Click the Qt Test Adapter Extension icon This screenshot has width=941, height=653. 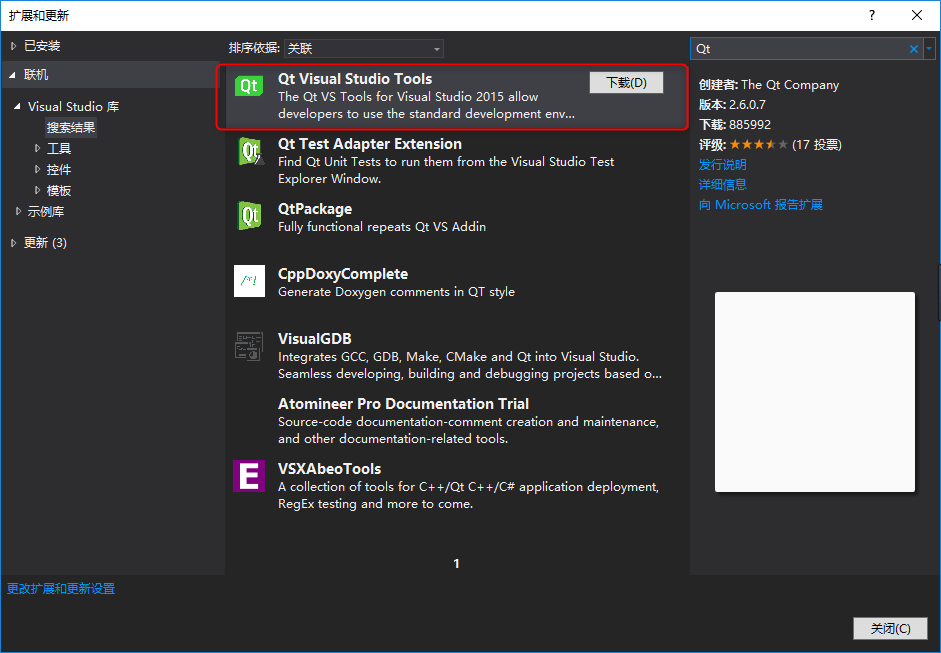pos(249,151)
